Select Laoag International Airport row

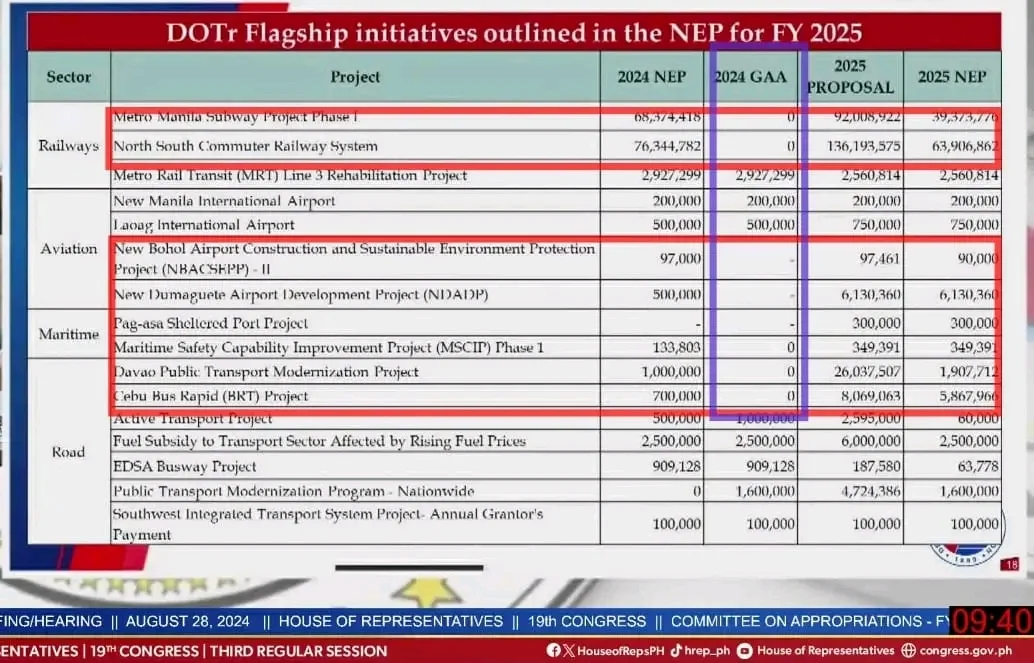click(556, 225)
